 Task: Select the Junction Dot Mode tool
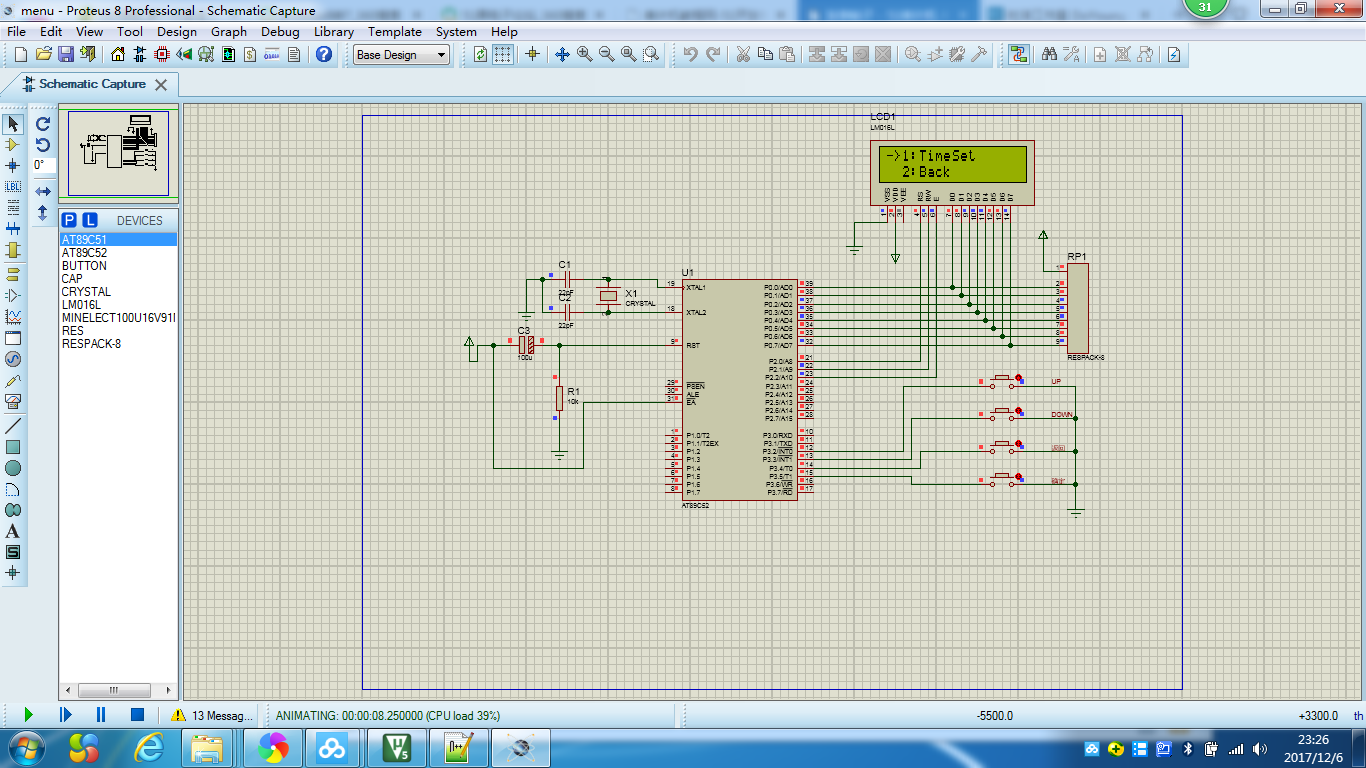click(x=13, y=166)
